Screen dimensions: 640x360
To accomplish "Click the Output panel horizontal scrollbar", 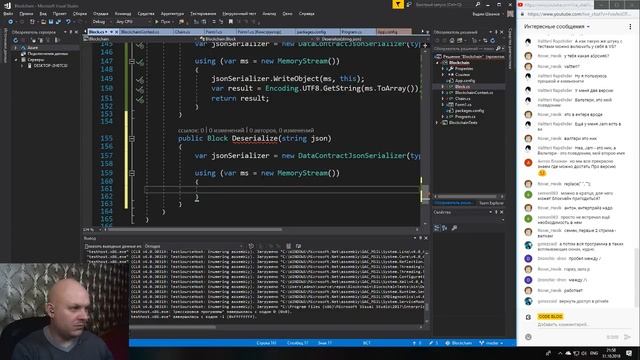I will coord(173,327).
